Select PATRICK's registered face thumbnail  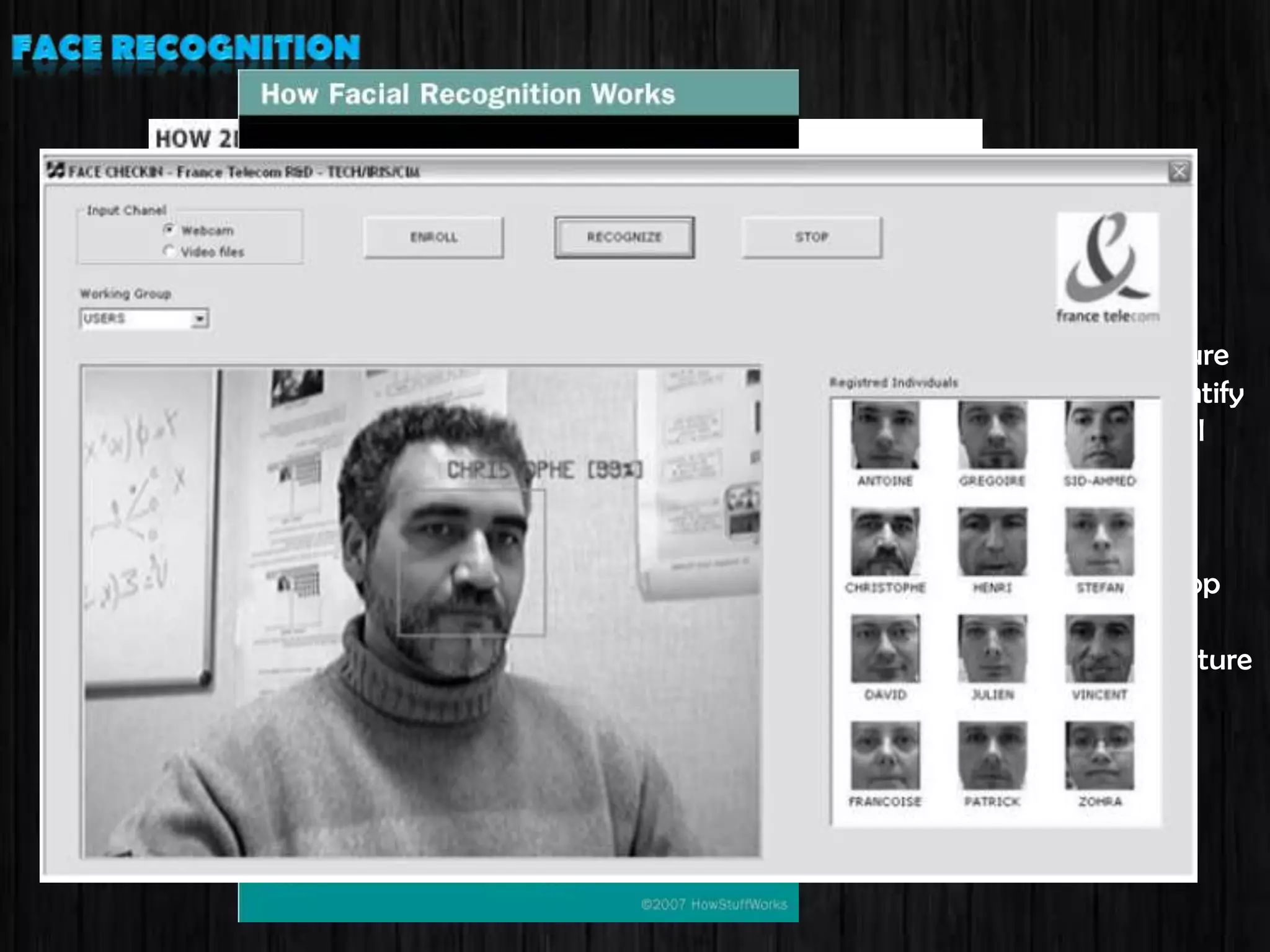[992, 756]
